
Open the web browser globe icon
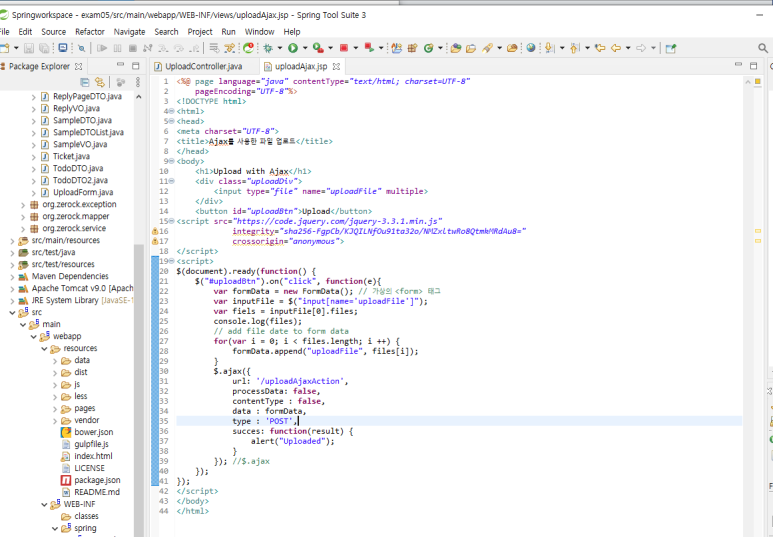pyautogui.click(x=531, y=48)
